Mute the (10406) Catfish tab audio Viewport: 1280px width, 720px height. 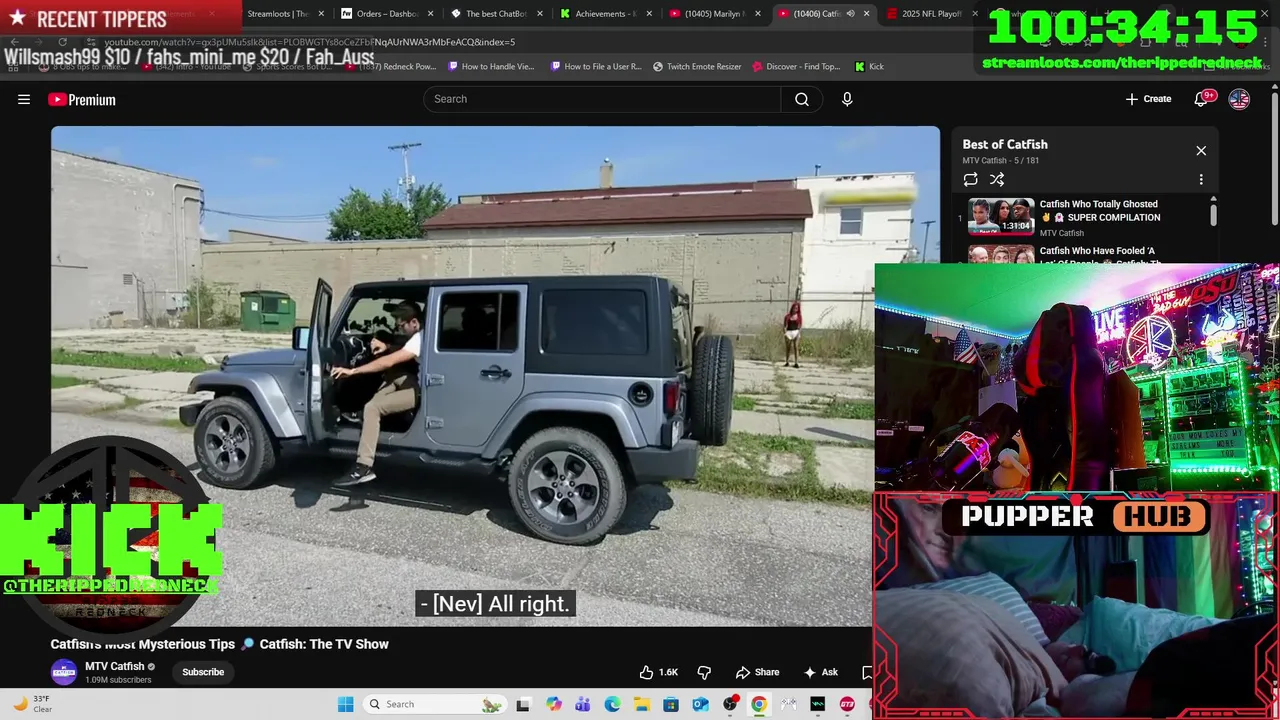(x=850, y=14)
